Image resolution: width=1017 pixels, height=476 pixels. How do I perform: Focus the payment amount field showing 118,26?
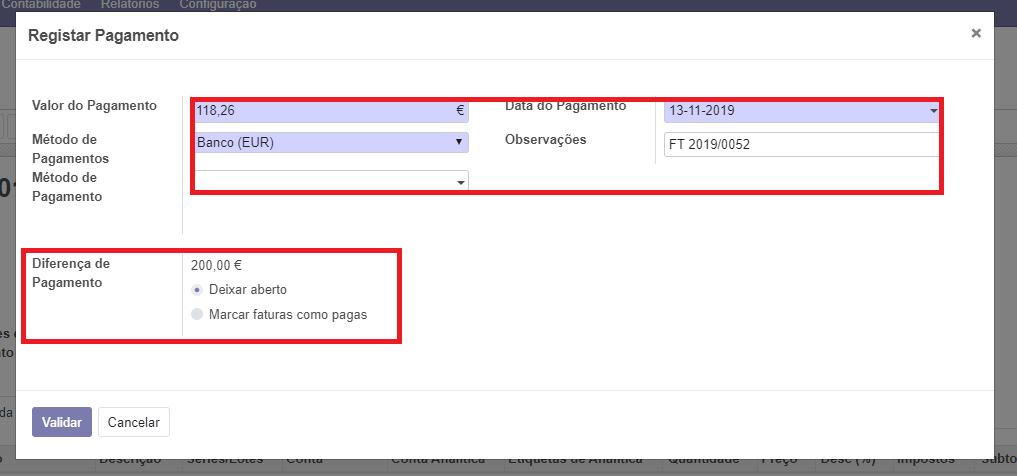320,111
